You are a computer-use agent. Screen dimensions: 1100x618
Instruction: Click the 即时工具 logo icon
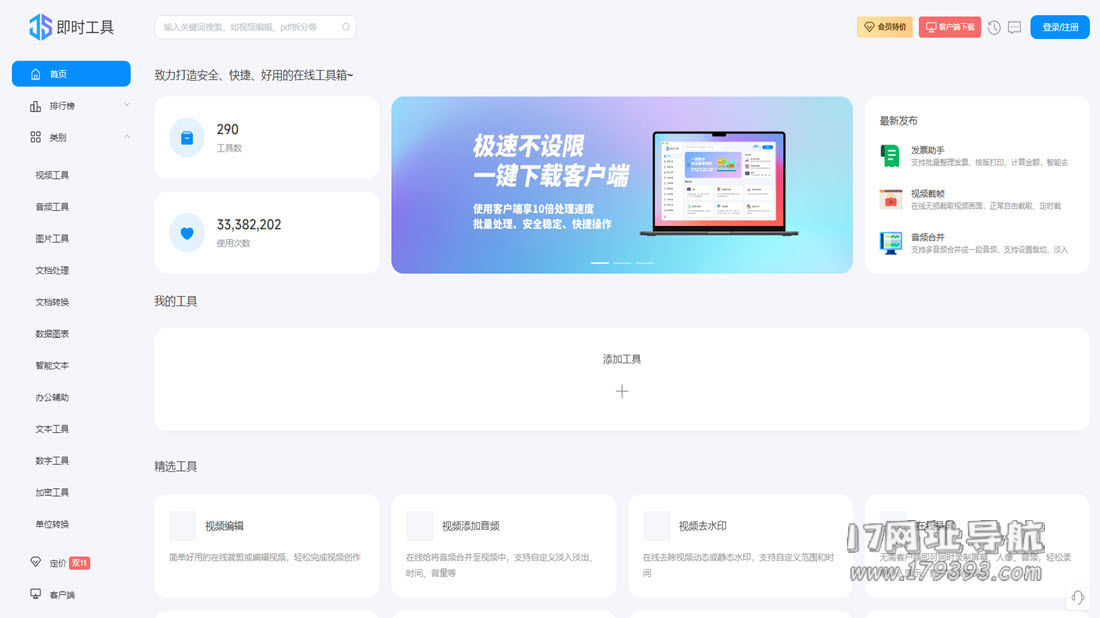(x=40, y=27)
